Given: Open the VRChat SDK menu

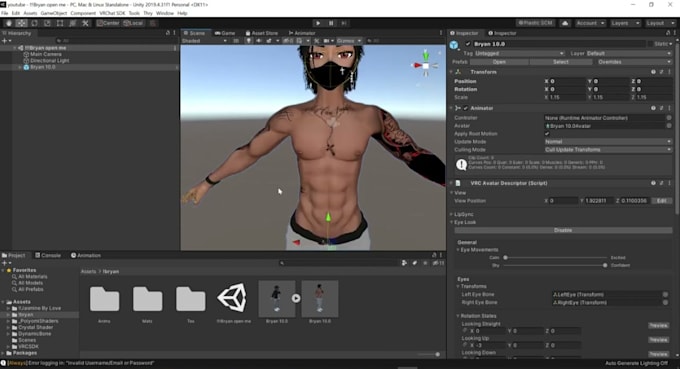Looking at the screenshot, I should (112, 13).
